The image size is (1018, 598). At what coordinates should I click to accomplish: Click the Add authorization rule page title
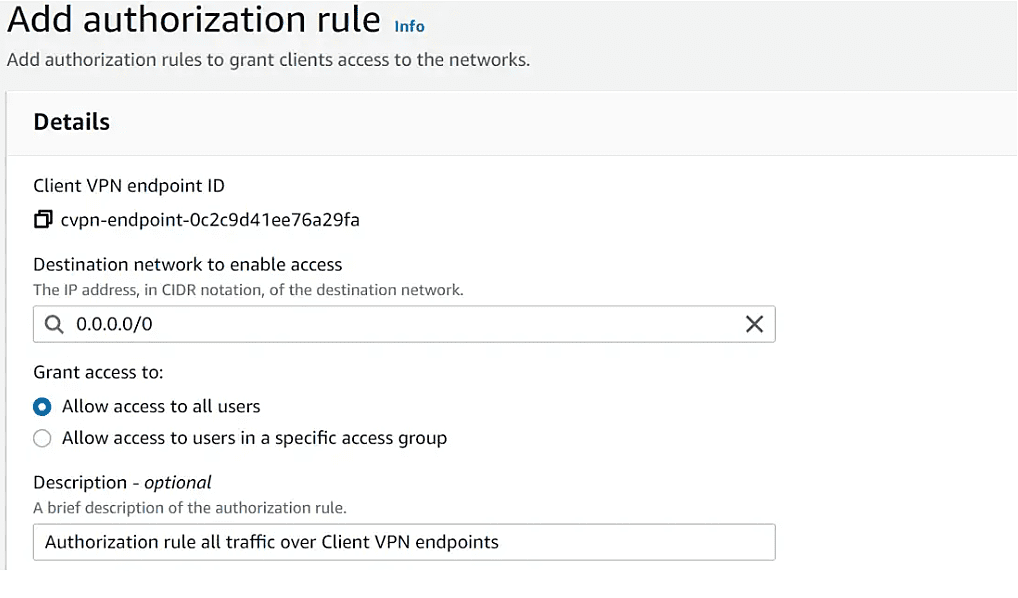point(193,19)
